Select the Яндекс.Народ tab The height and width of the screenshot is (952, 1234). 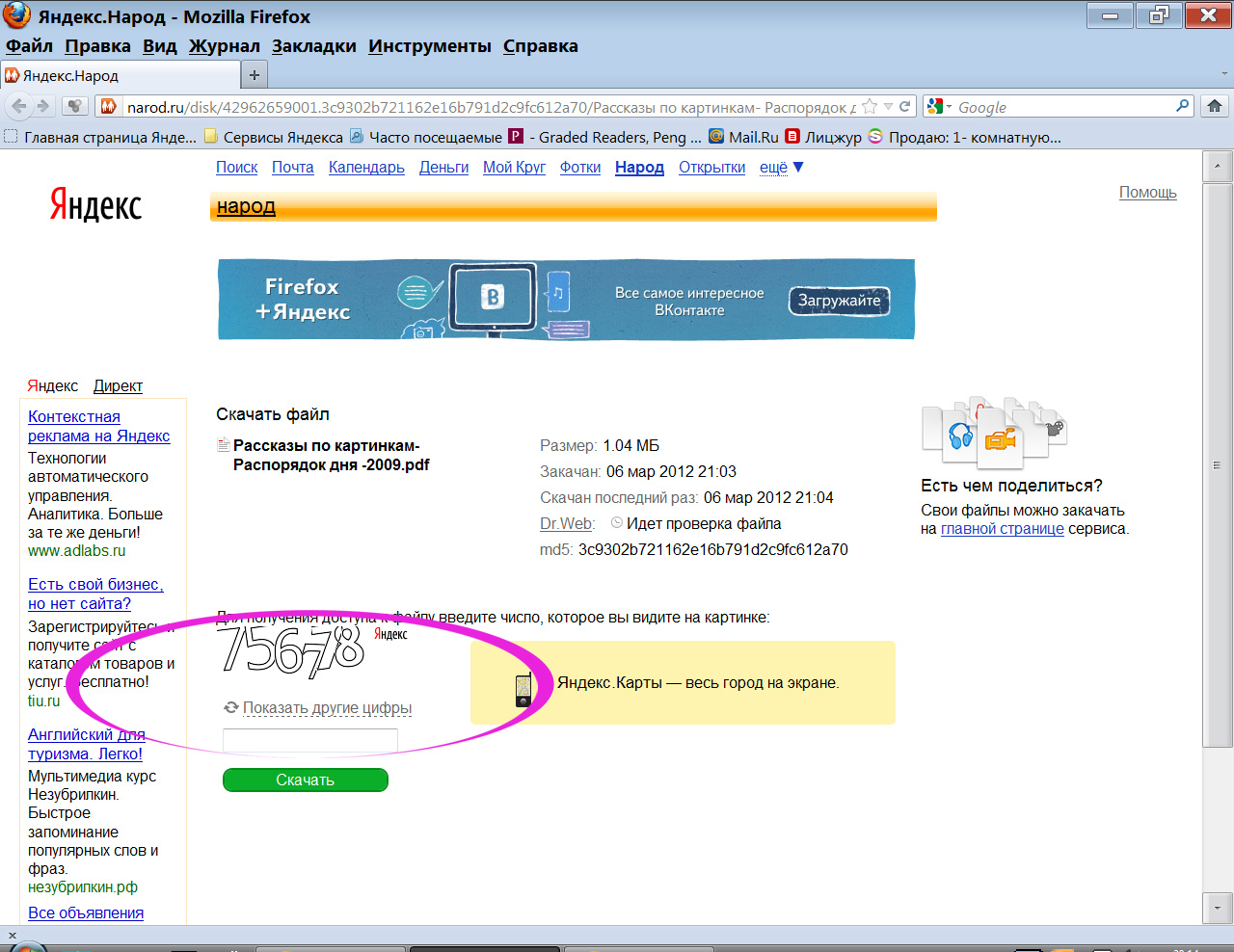(x=120, y=75)
